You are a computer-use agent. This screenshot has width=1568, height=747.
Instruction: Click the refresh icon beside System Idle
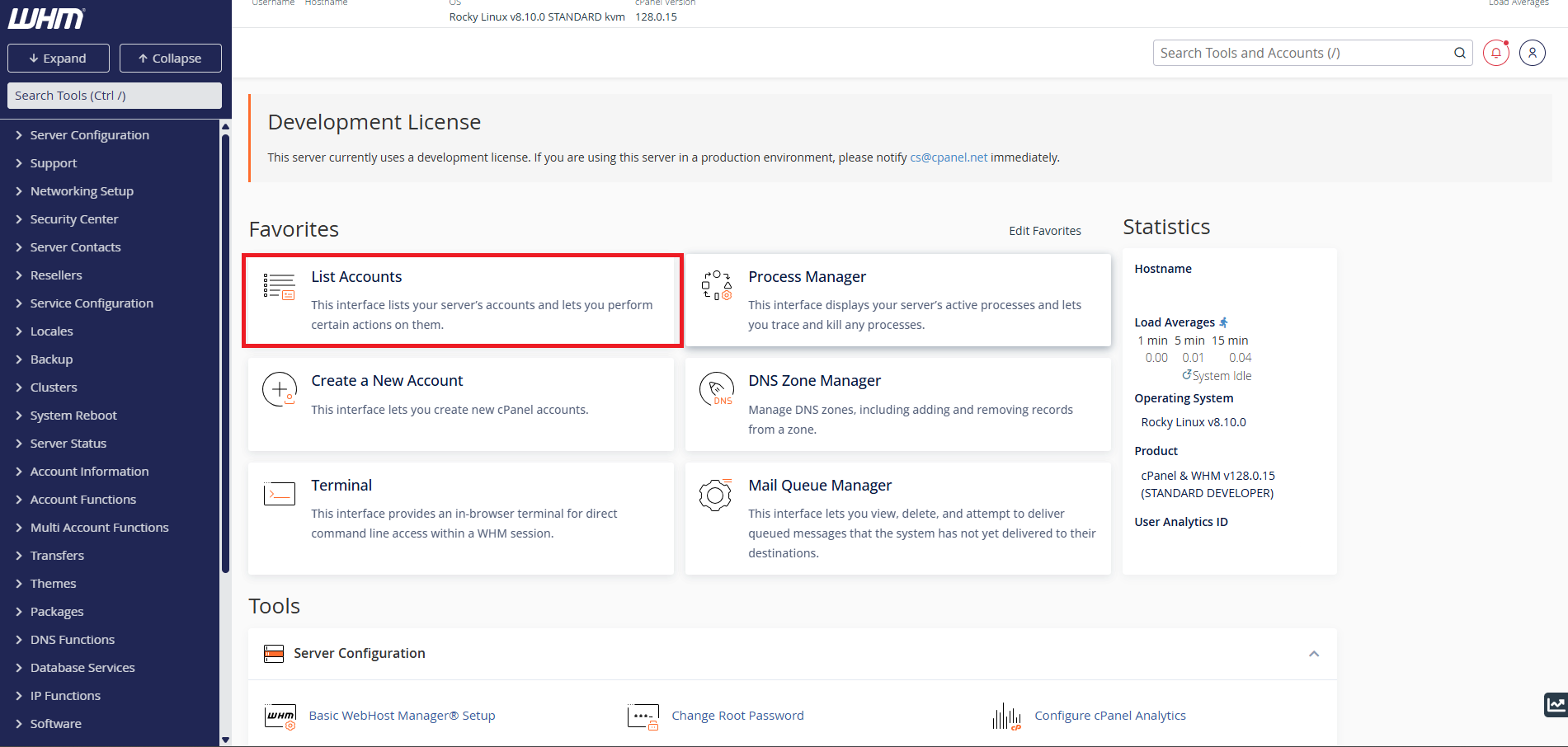pos(1186,374)
